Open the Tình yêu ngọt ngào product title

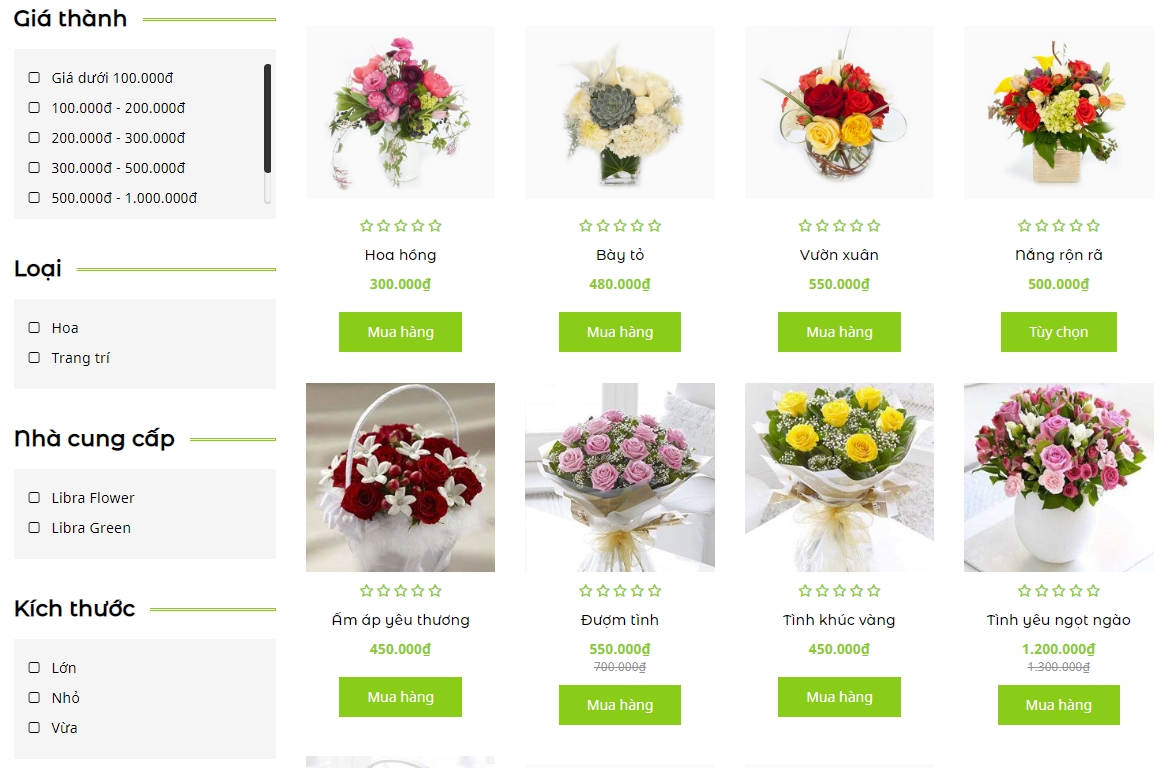click(1058, 620)
